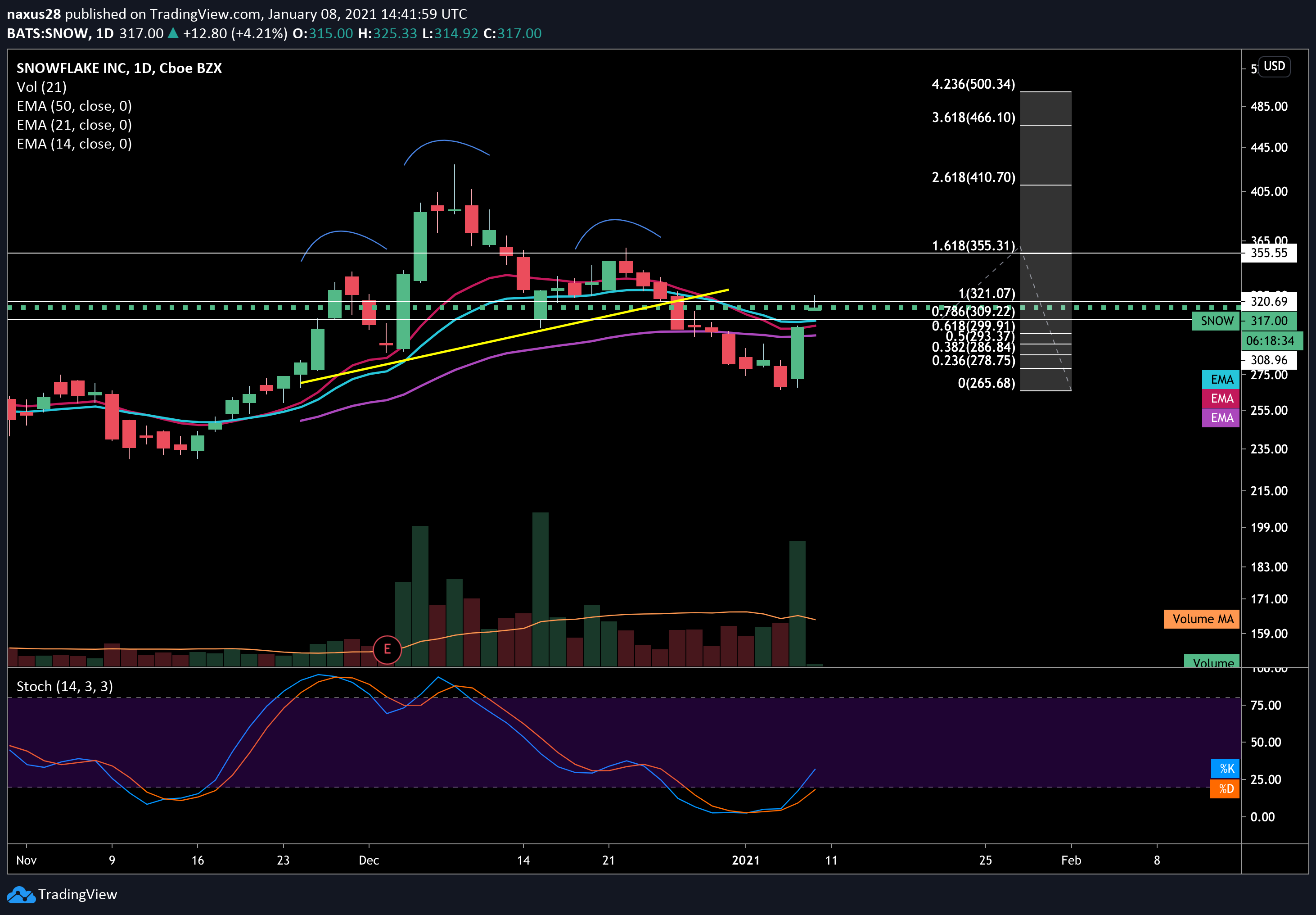Click the H:325.33 high value

point(388,33)
